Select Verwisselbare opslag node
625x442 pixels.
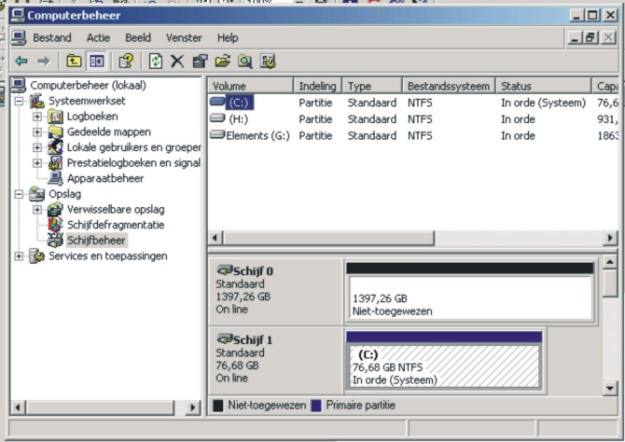point(116,210)
